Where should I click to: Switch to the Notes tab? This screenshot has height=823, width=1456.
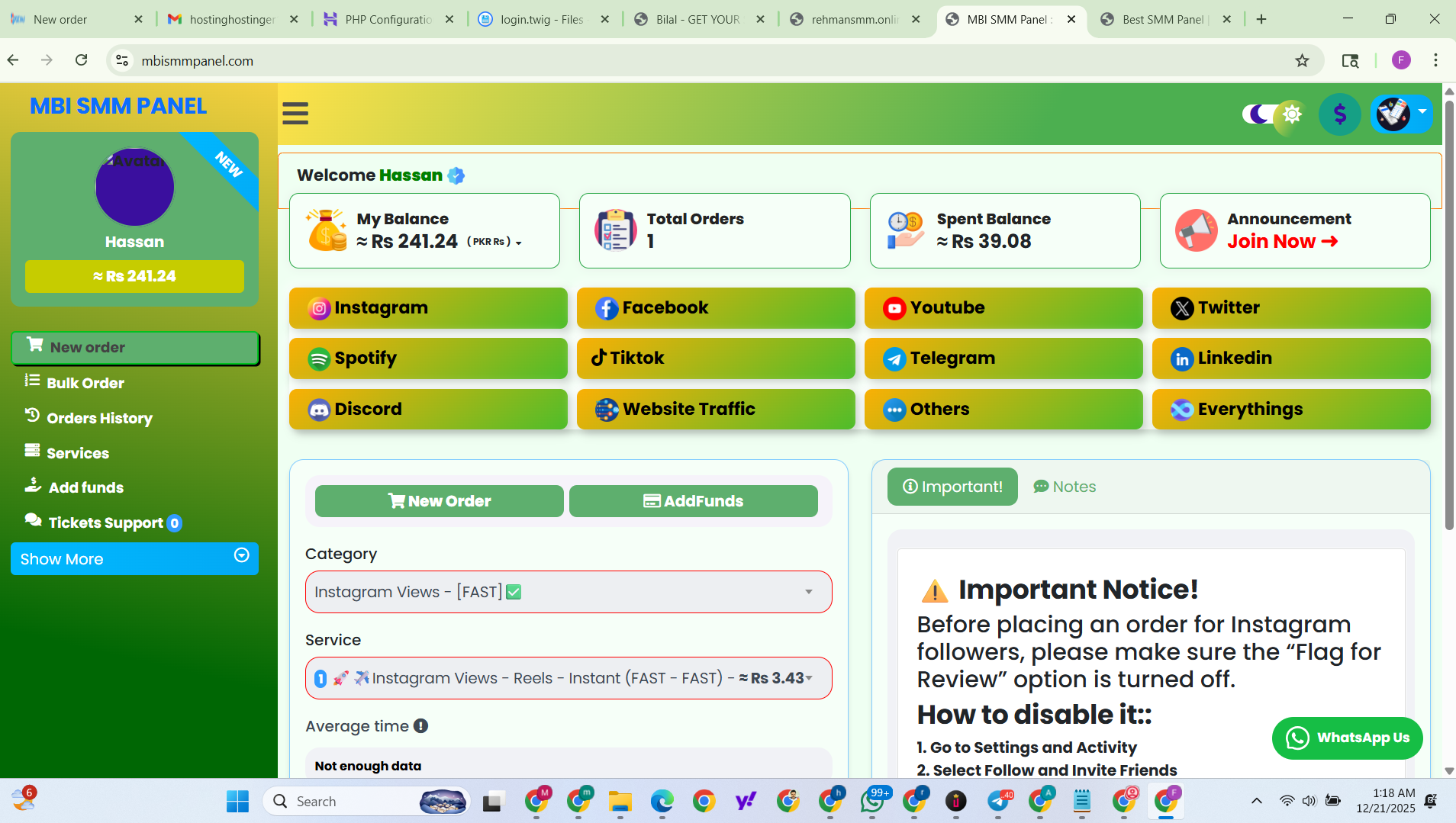pyautogui.click(x=1065, y=487)
